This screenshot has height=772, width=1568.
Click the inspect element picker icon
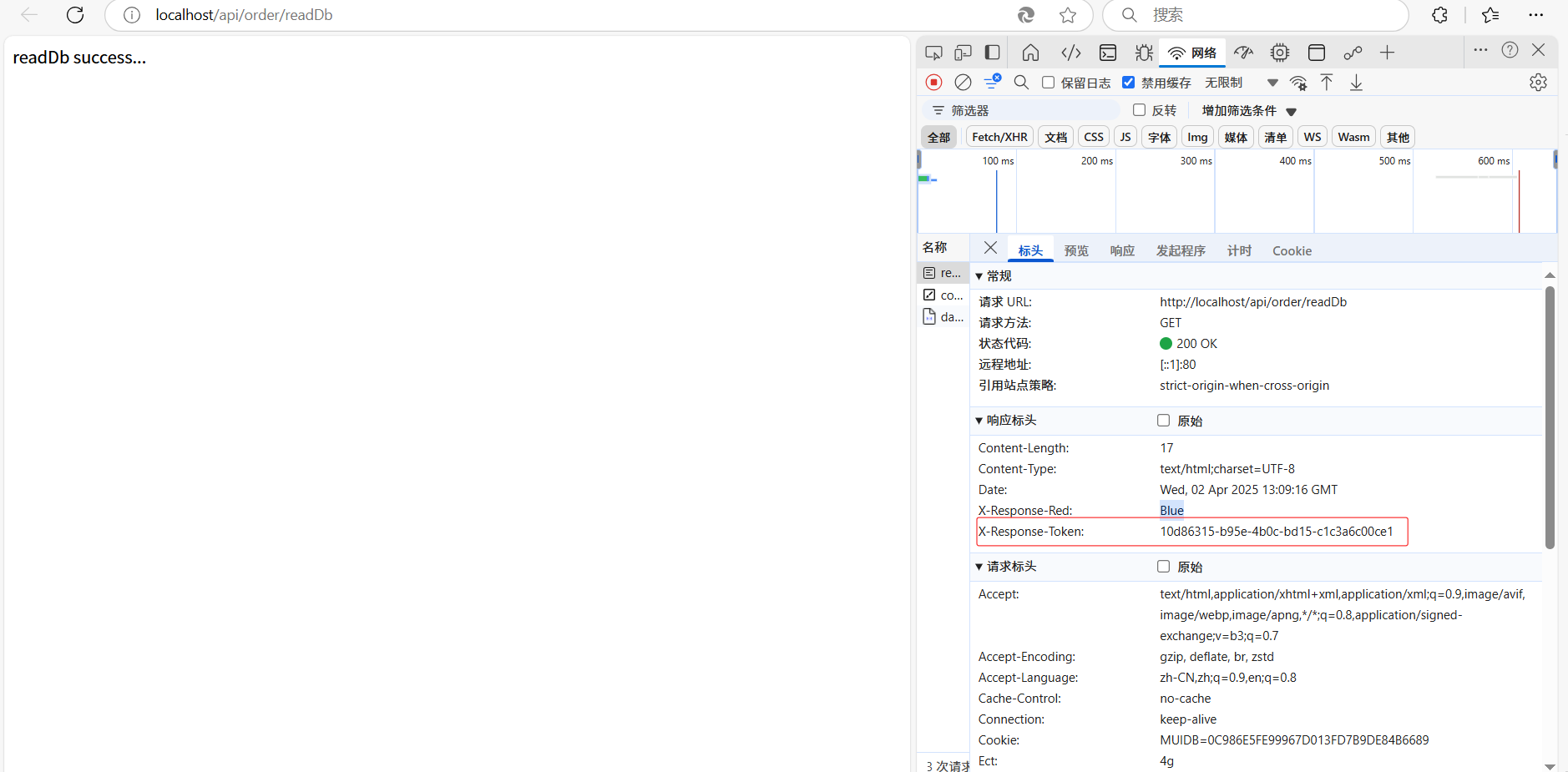933,53
